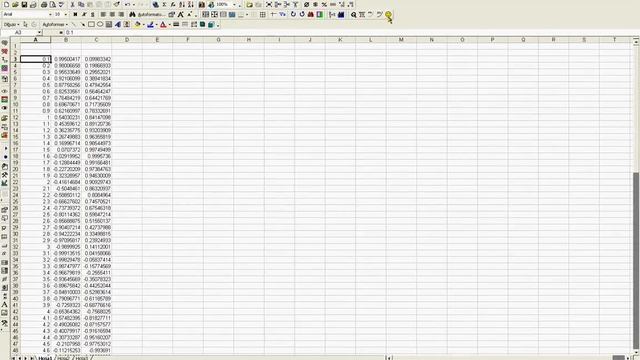Toggle Bold formatting
640x360 pixels.
[75, 14]
